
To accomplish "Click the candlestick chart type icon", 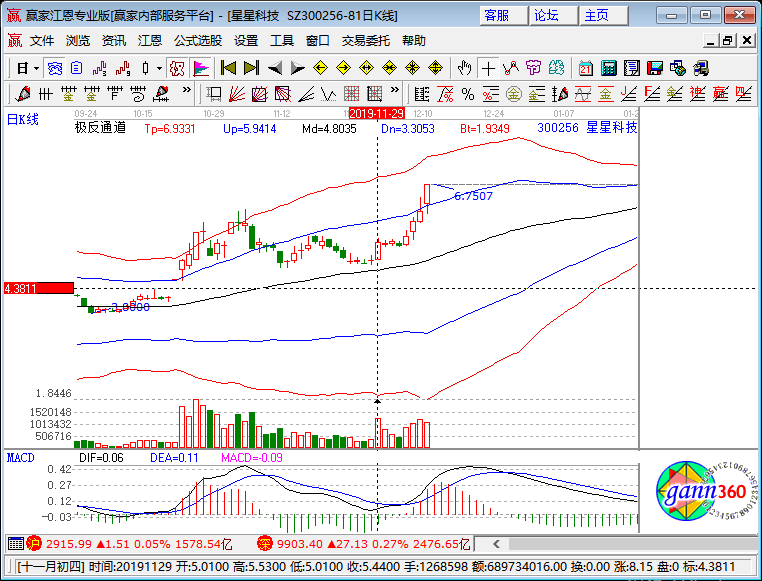I will [145, 68].
